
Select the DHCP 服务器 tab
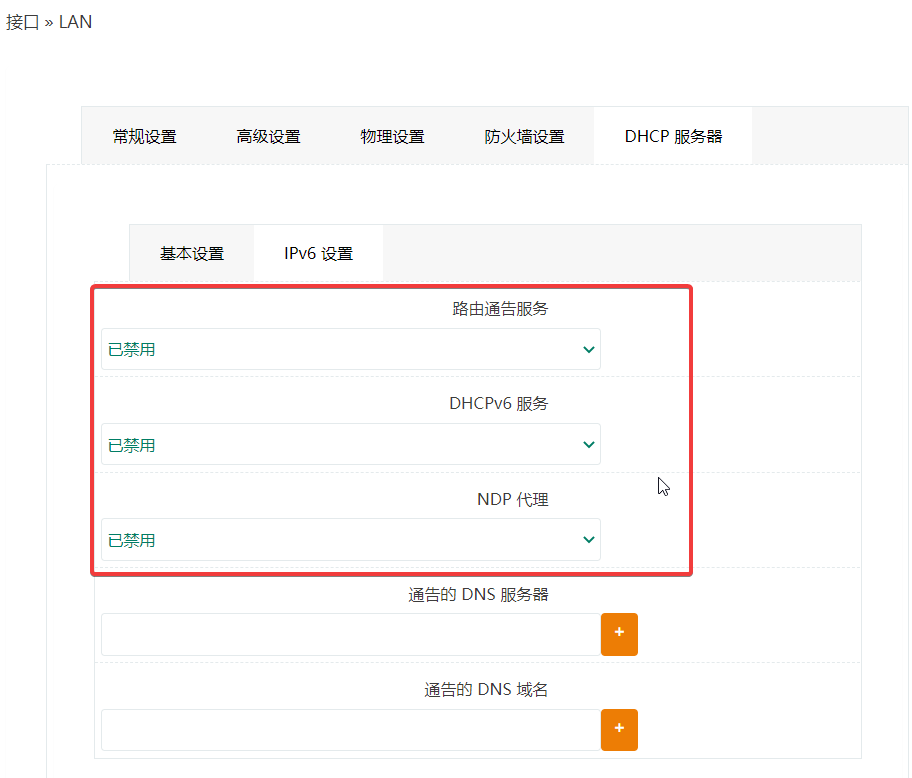click(x=673, y=137)
